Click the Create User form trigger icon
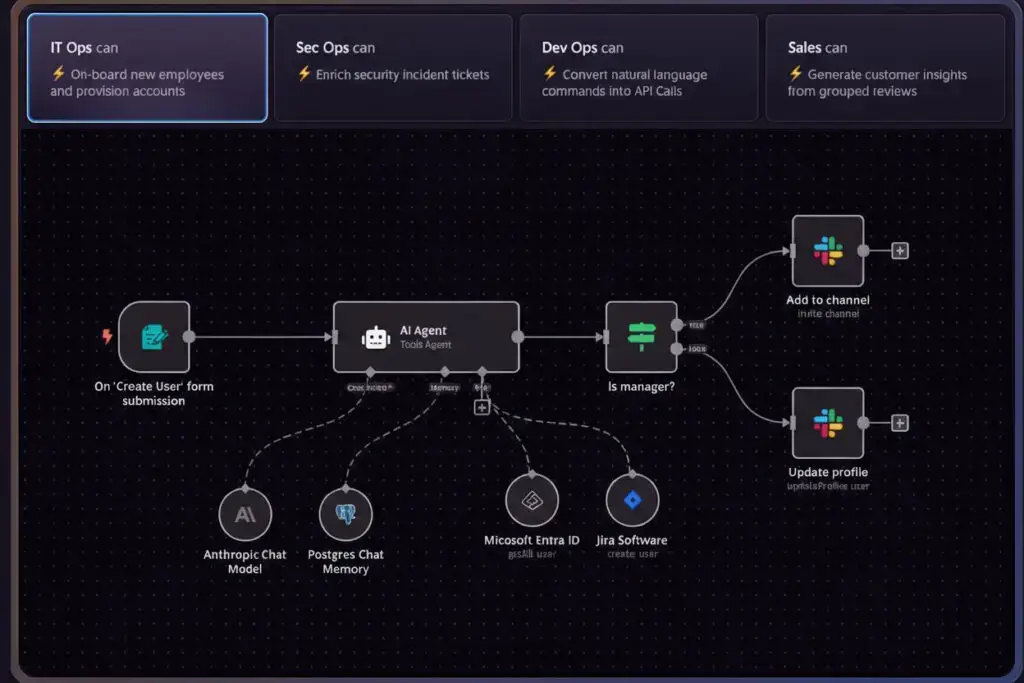Image resolution: width=1024 pixels, height=683 pixels. click(x=152, y=337)
